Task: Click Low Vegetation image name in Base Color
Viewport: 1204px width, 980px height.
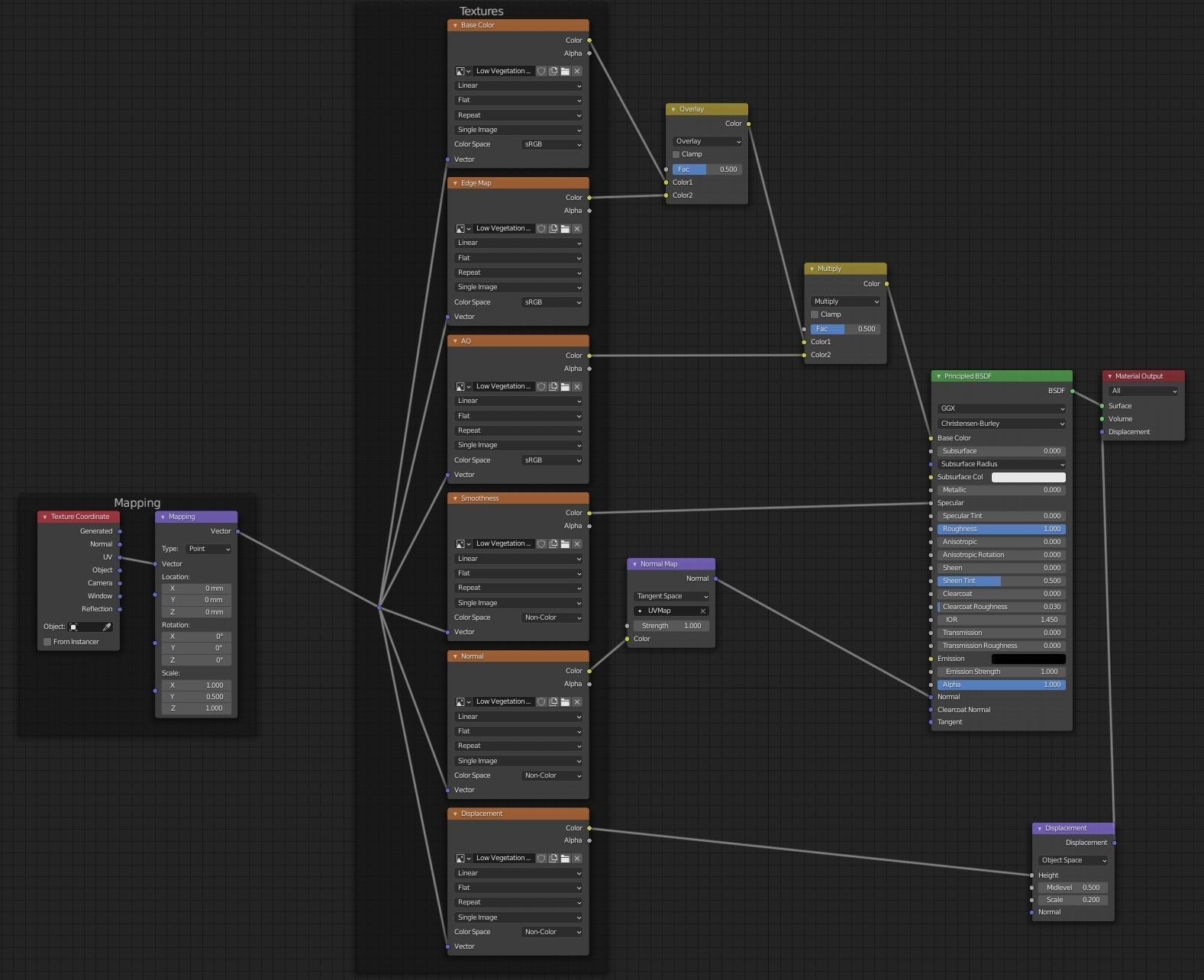Action: [503, 71]
